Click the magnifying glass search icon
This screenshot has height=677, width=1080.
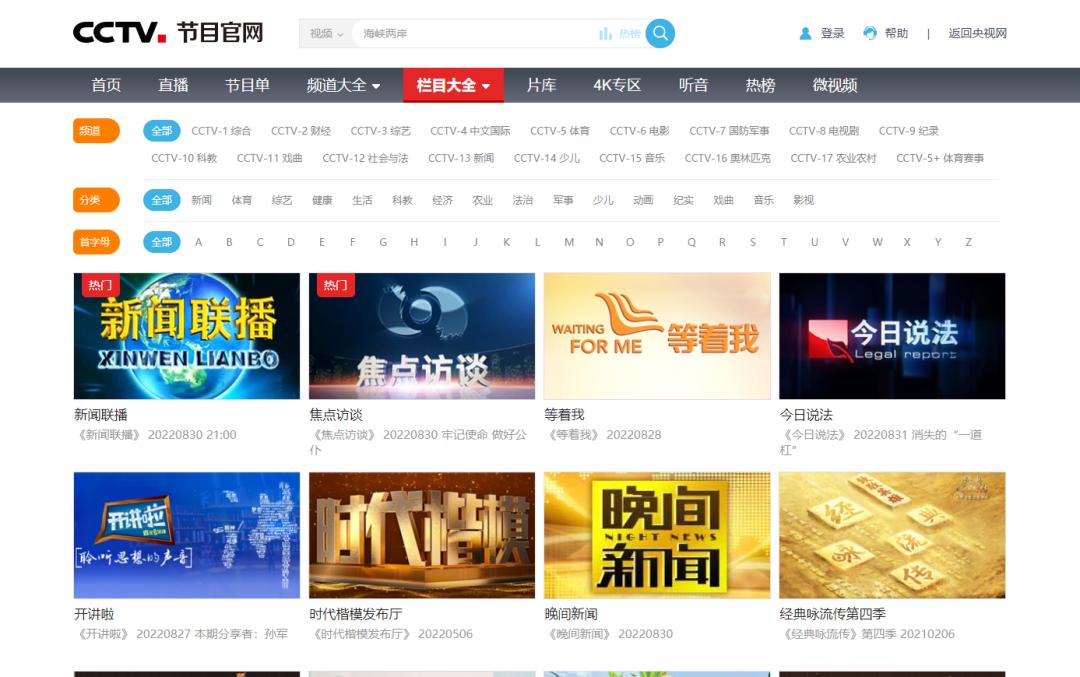click(659, 33)
